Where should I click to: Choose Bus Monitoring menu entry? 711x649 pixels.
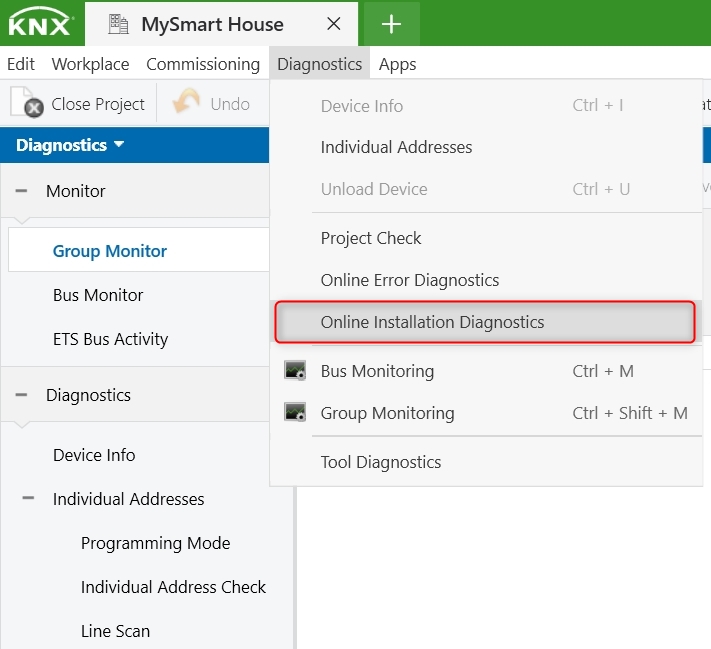486,371
